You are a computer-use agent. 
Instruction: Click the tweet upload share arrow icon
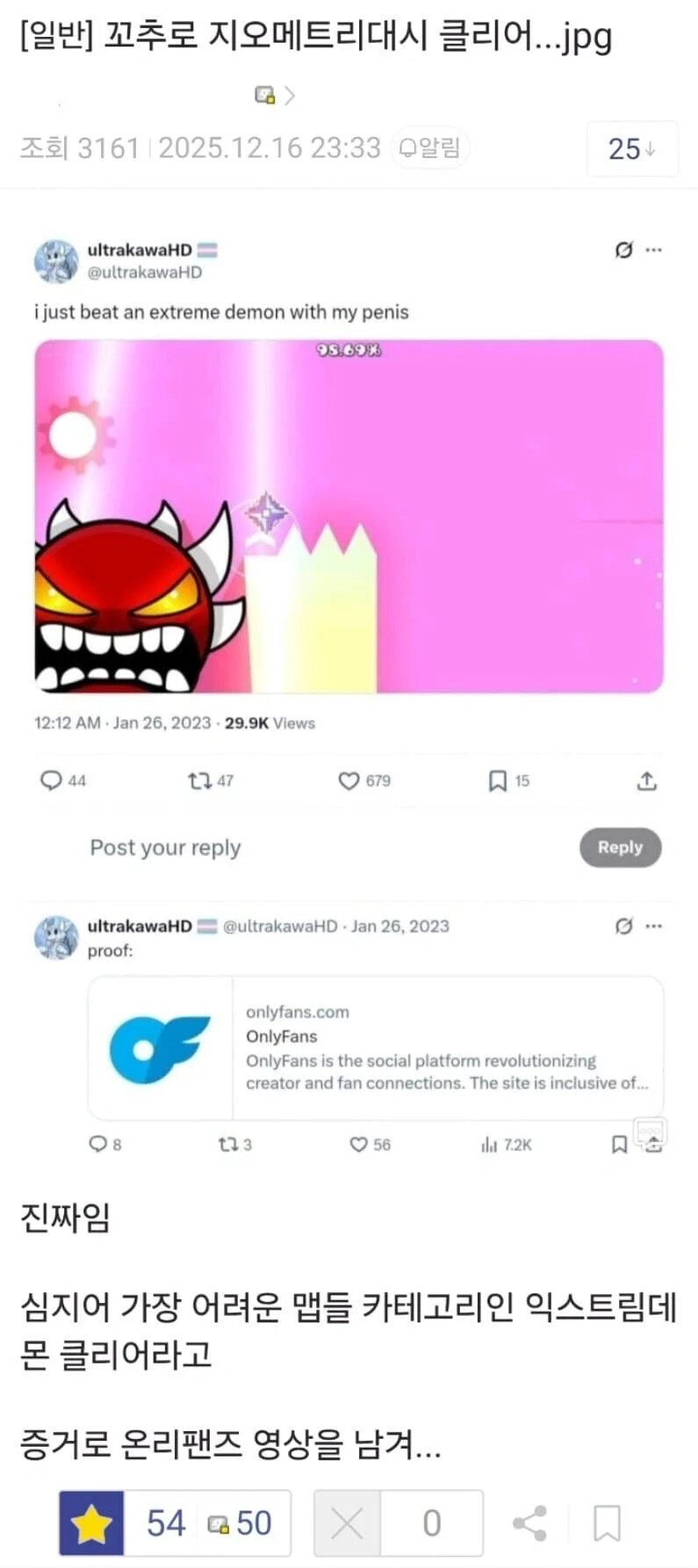tap(647, 780)
